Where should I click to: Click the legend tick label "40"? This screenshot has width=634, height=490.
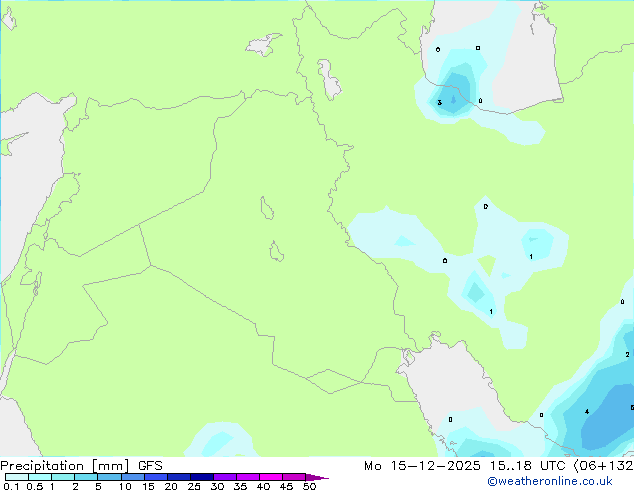[x=263, y=486]
